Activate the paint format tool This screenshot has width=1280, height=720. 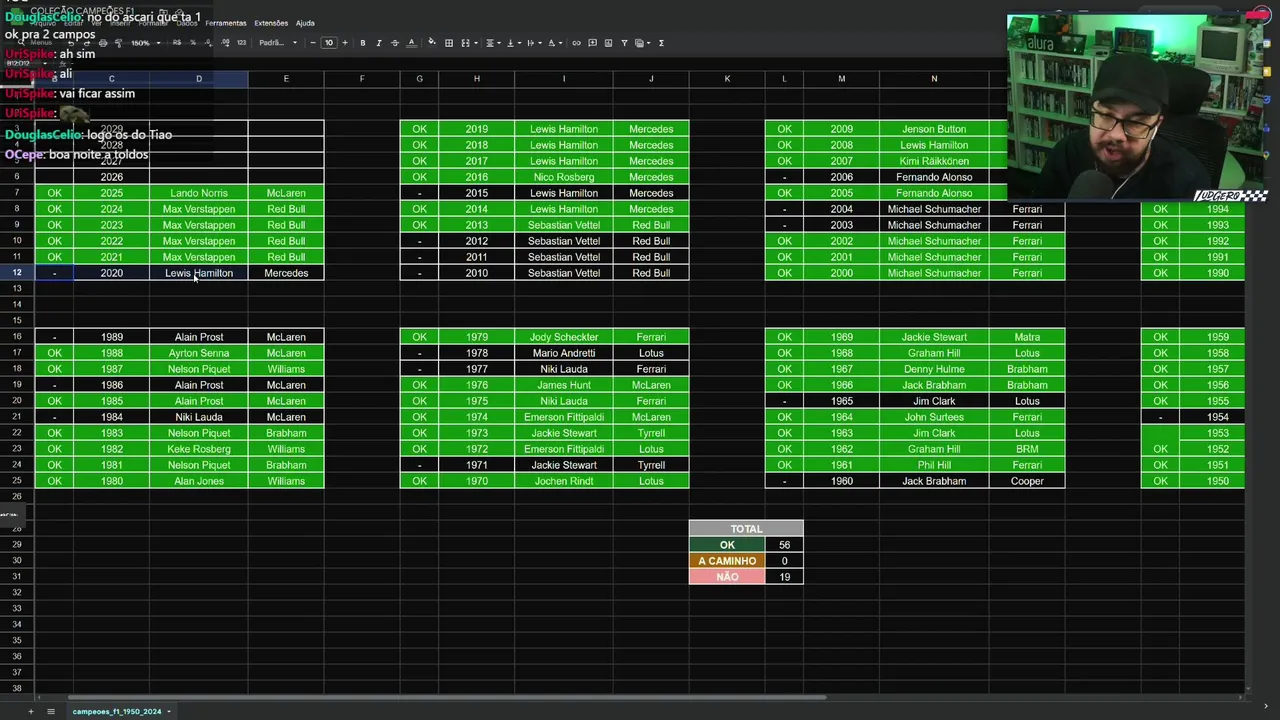[119, 43]
